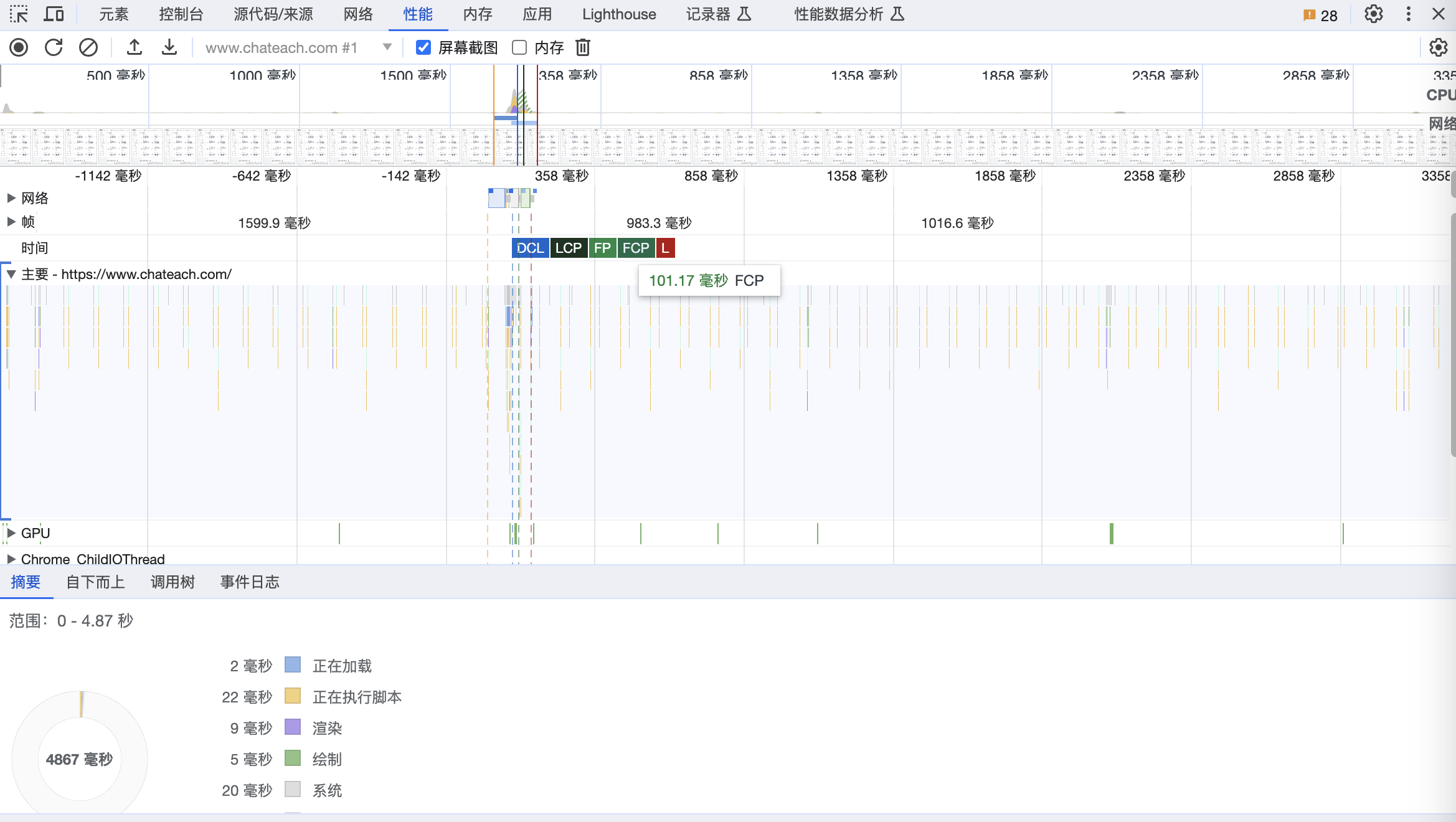Toggle the 屏幕截图 checkbox
Viewport: 1456px width, 822px height.
pyautogui.click(x=422, y=47)
